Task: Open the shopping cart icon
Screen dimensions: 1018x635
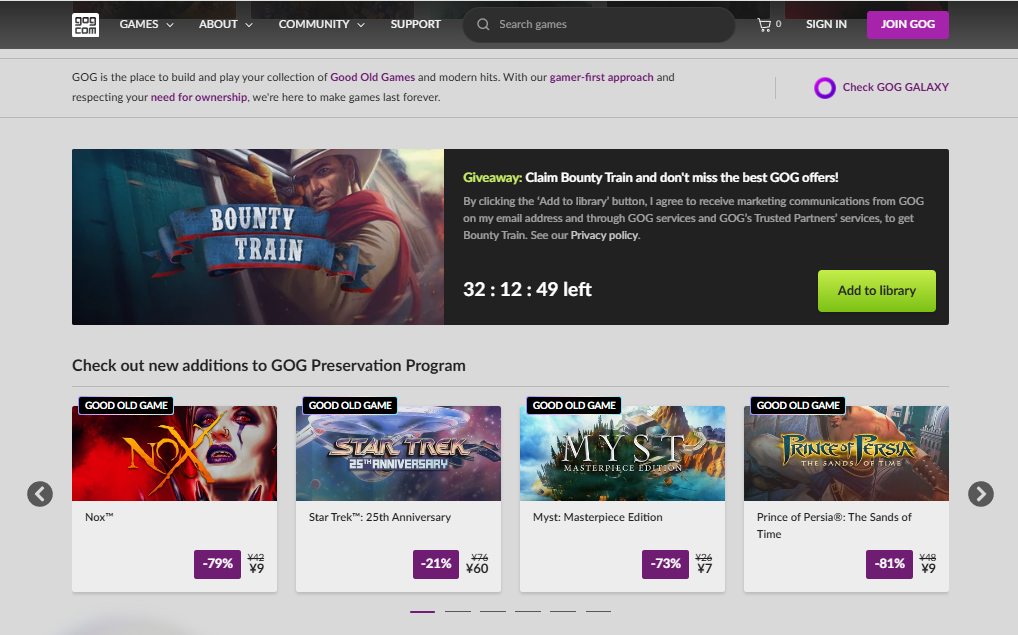Action: pyautogui.click(x=764, y=25)
